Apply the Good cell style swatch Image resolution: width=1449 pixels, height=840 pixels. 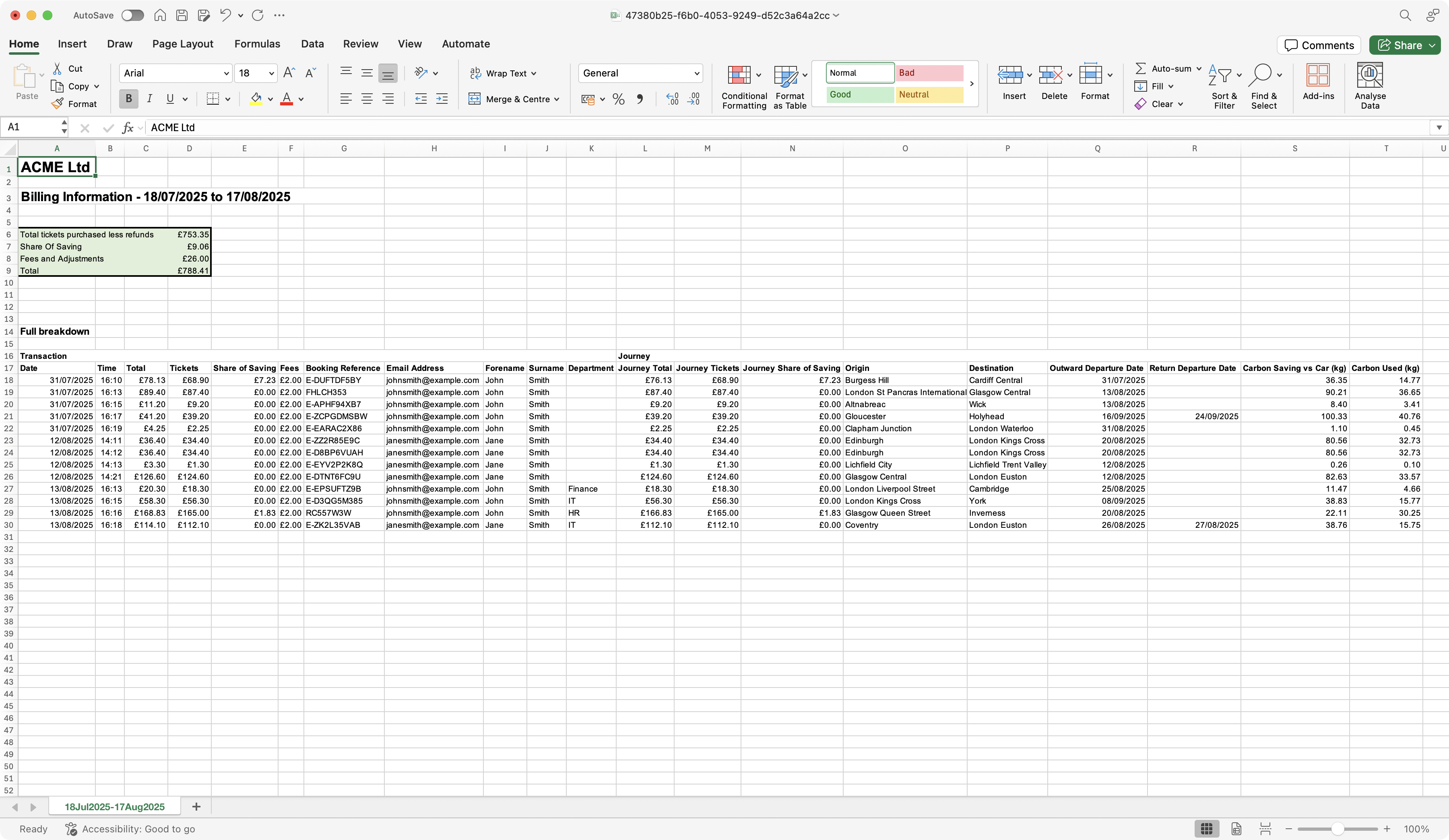pyautogui.click(x=860, y=94)
